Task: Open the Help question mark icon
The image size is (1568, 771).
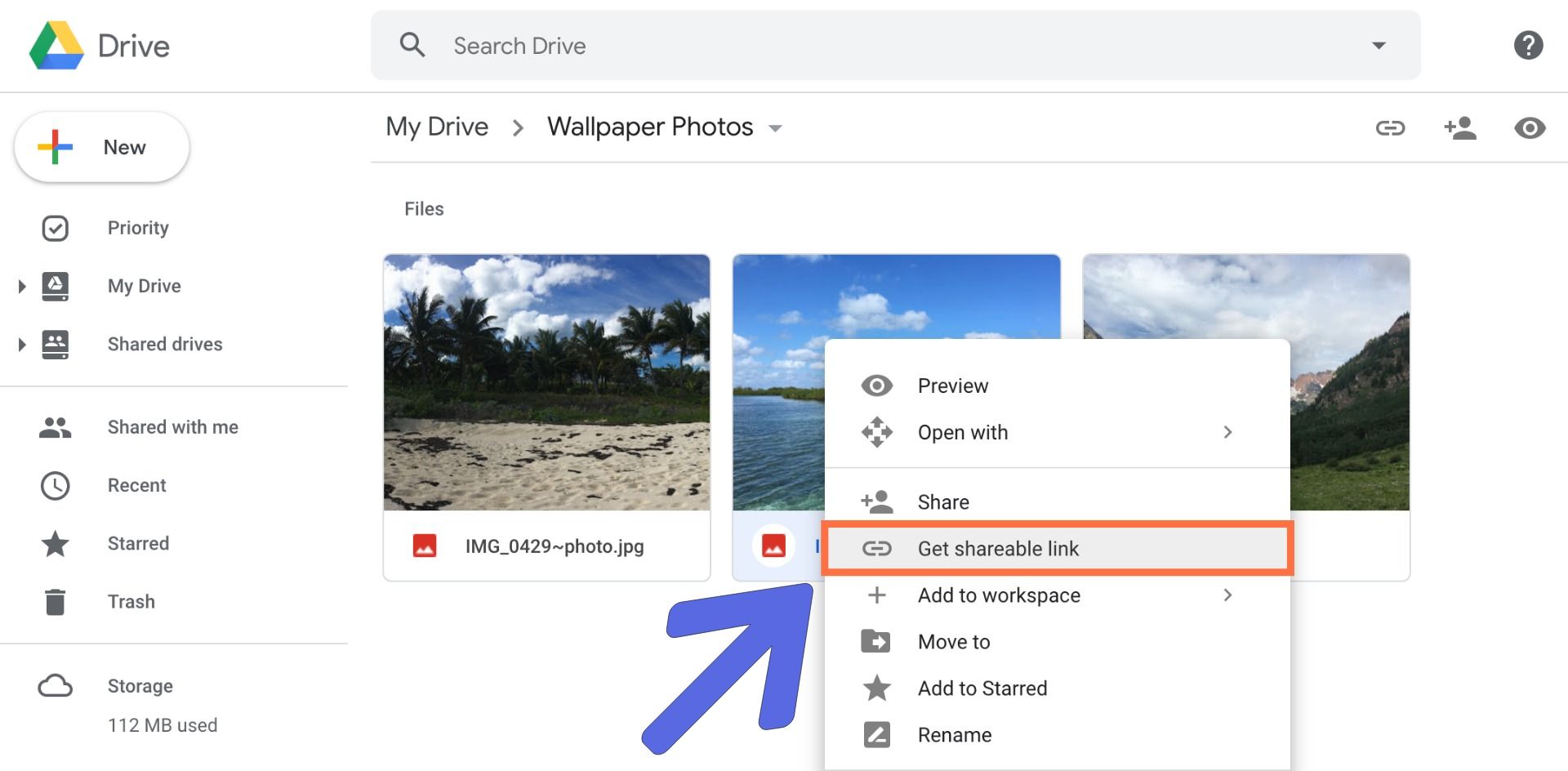Action: coord(1528,45)
